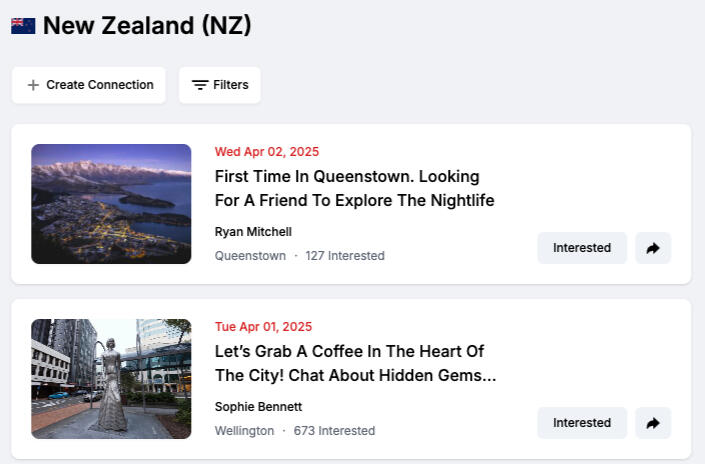Click the New Zealand flag icon
The height and width of the screenshot is (464, 705).
(23, 26)
